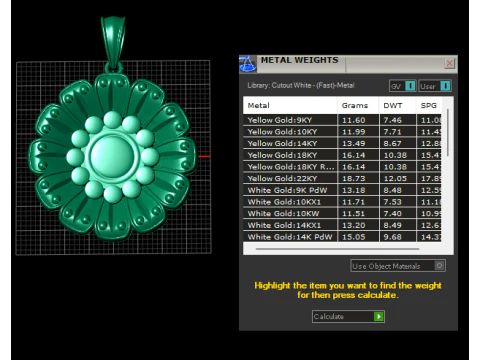Sort by the Metal column header

[290, 105]
